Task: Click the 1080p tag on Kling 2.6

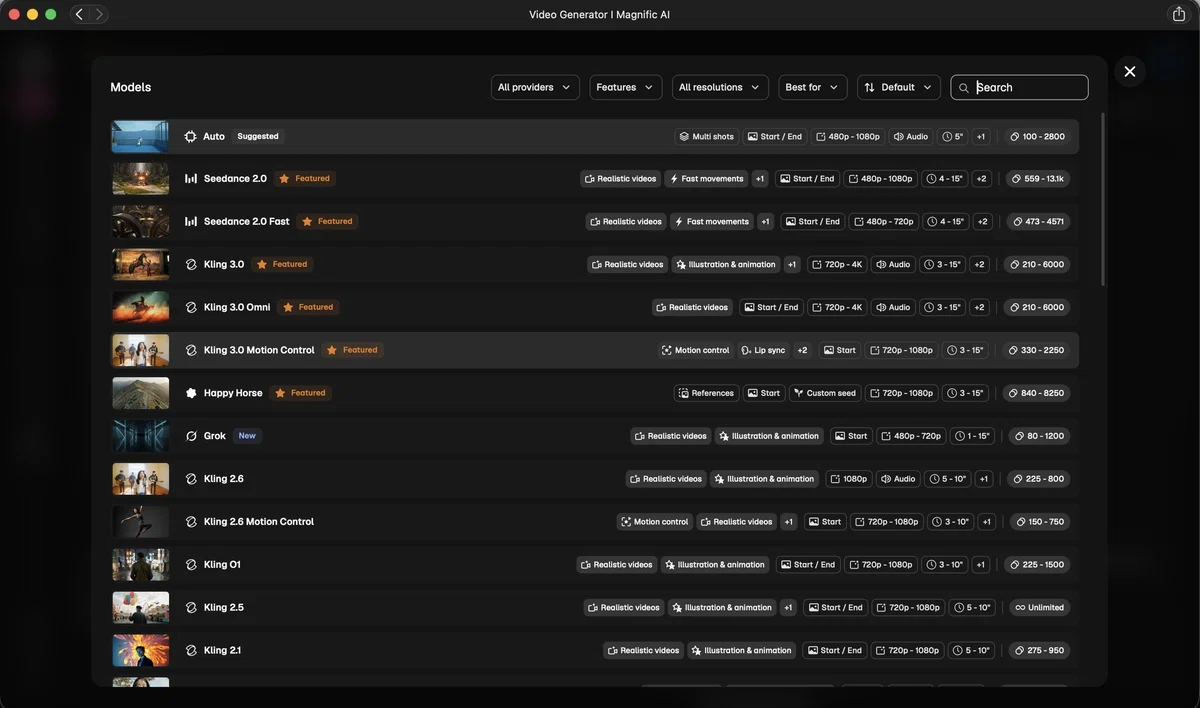Action: [x=847, y=479]
